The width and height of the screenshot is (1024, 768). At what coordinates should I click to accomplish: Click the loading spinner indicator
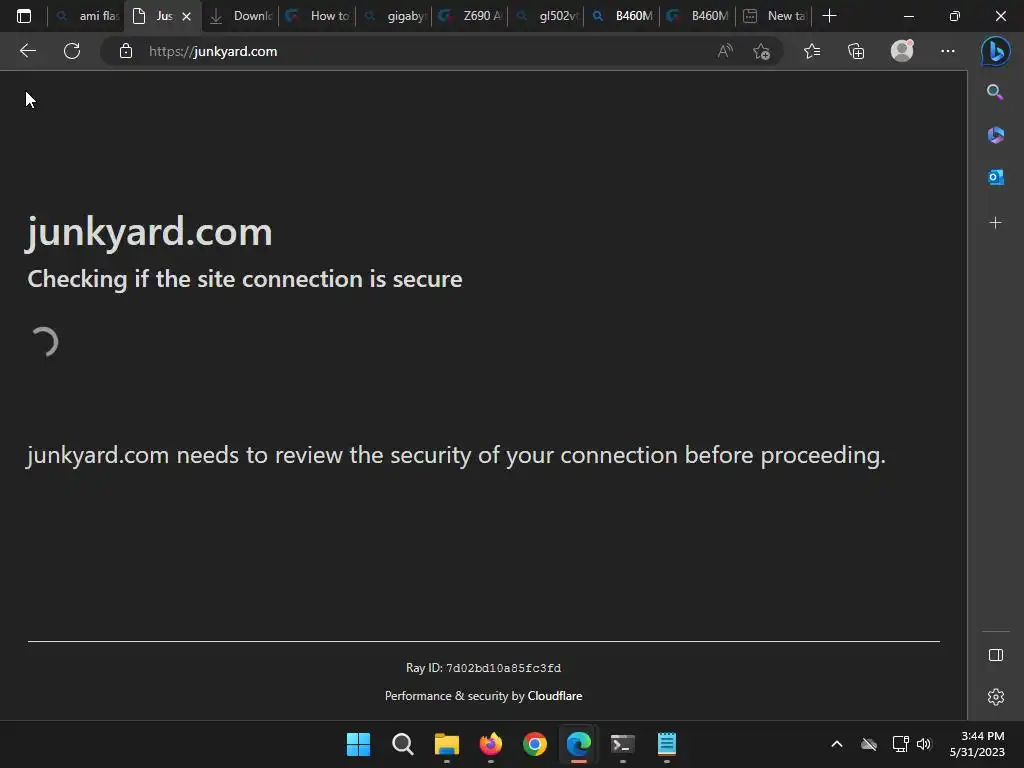coord(45,342)
